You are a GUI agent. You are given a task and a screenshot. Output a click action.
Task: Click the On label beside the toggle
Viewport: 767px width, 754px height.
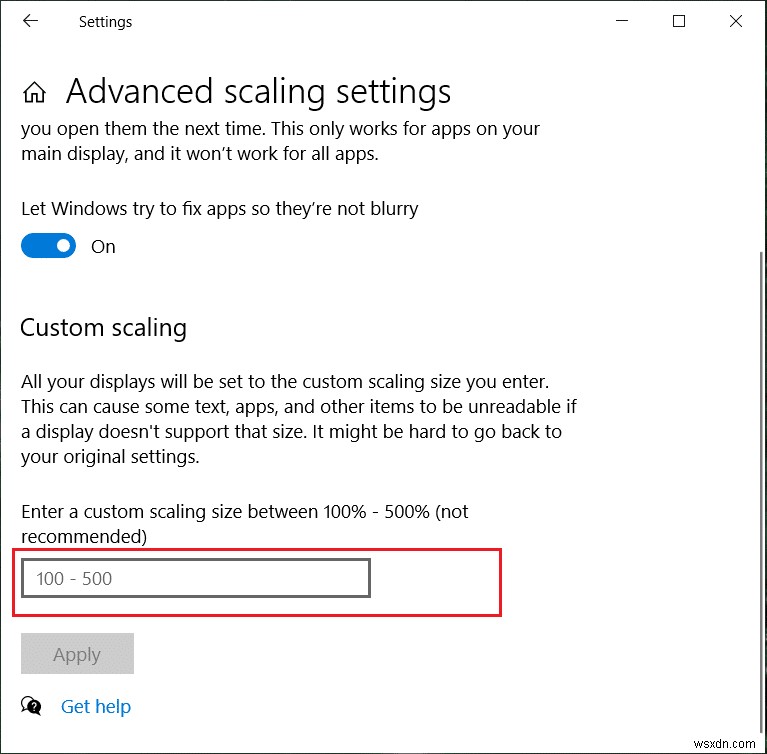(103, 247)
